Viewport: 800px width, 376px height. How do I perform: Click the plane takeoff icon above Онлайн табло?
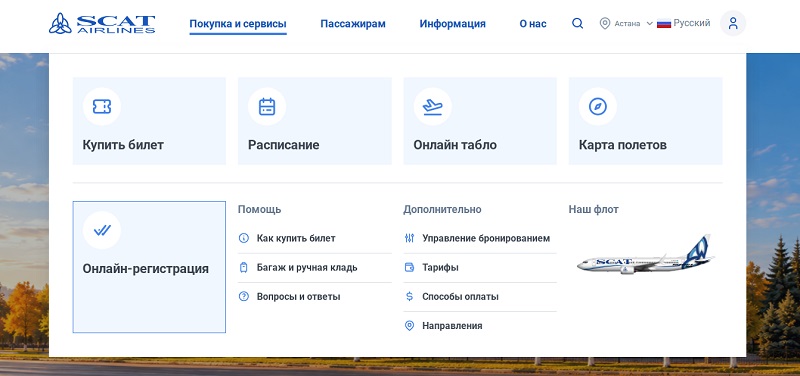click(433, 106)
